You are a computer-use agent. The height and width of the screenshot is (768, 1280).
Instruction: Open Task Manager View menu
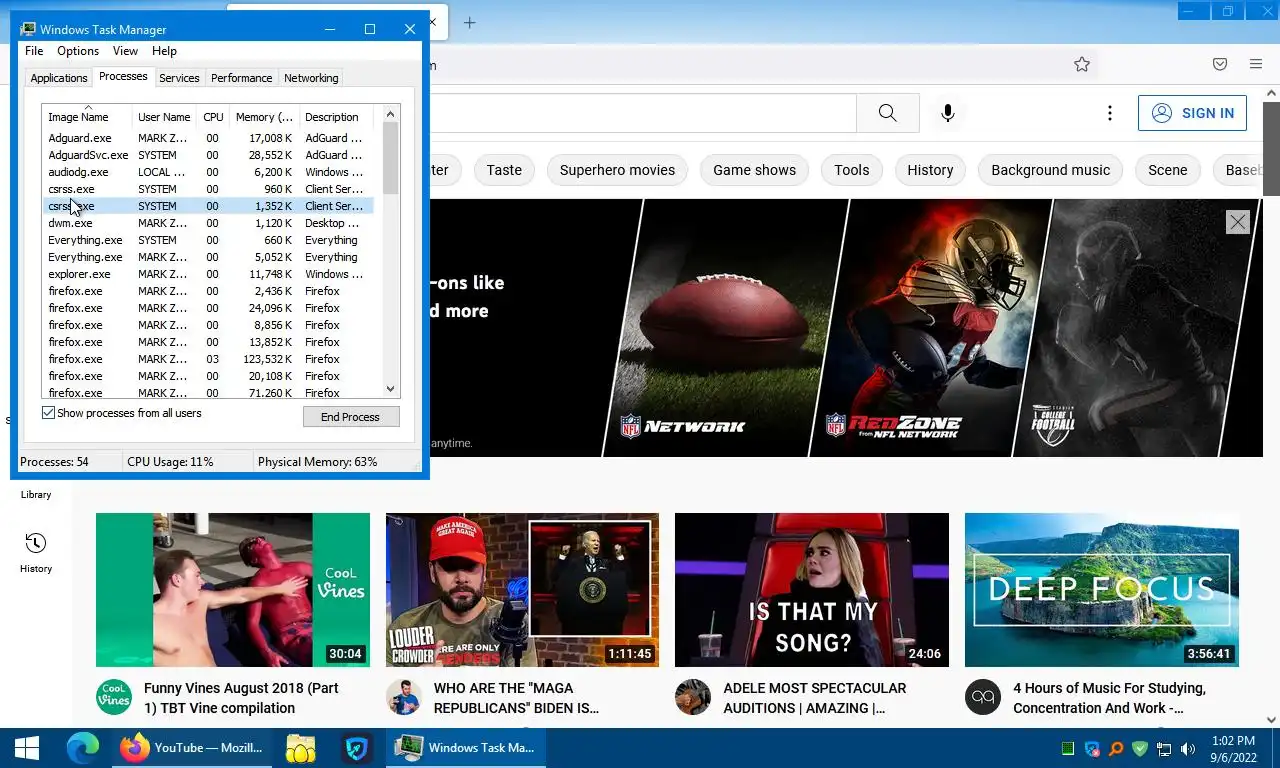125,51
